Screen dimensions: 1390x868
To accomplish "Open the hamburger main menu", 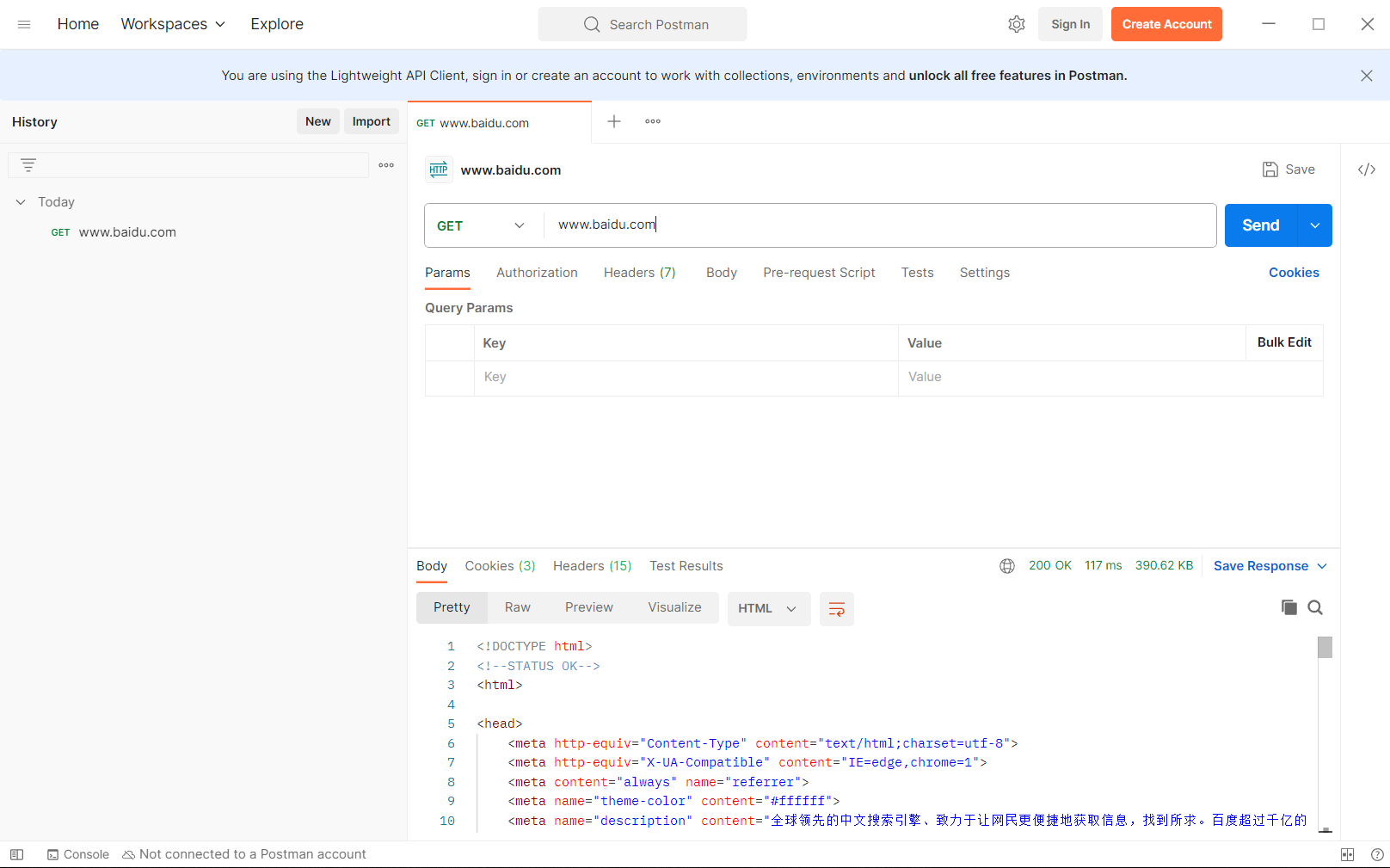I will (x=24, y=24).
